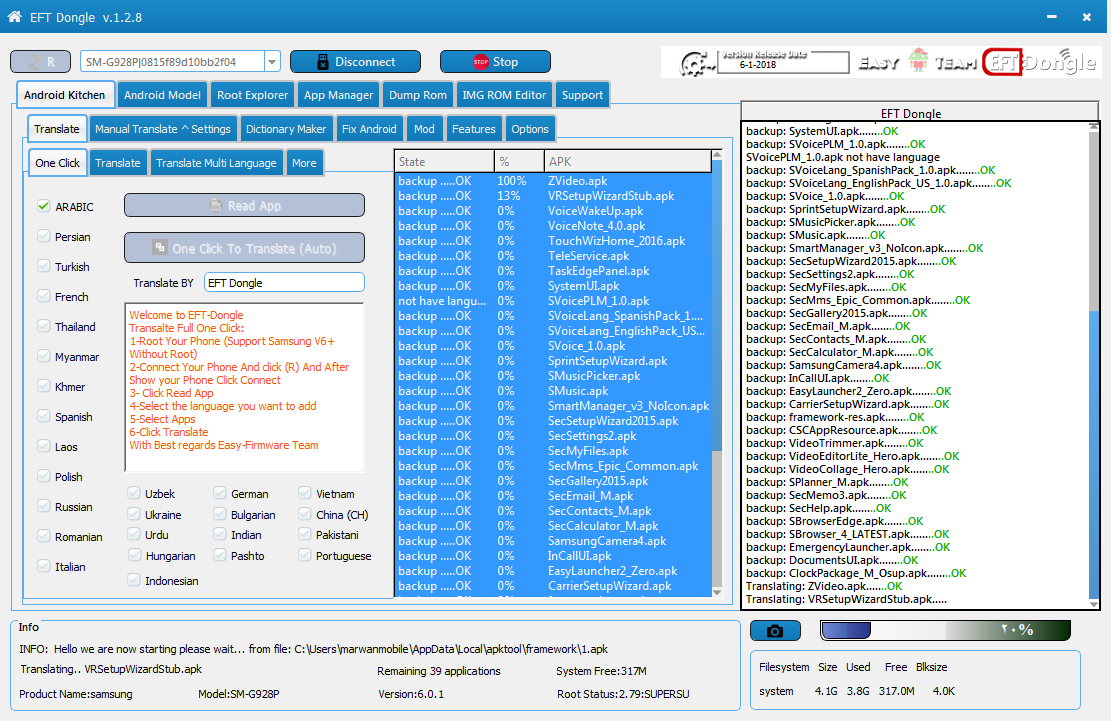Click the version release date field

[x=783, y=62]
